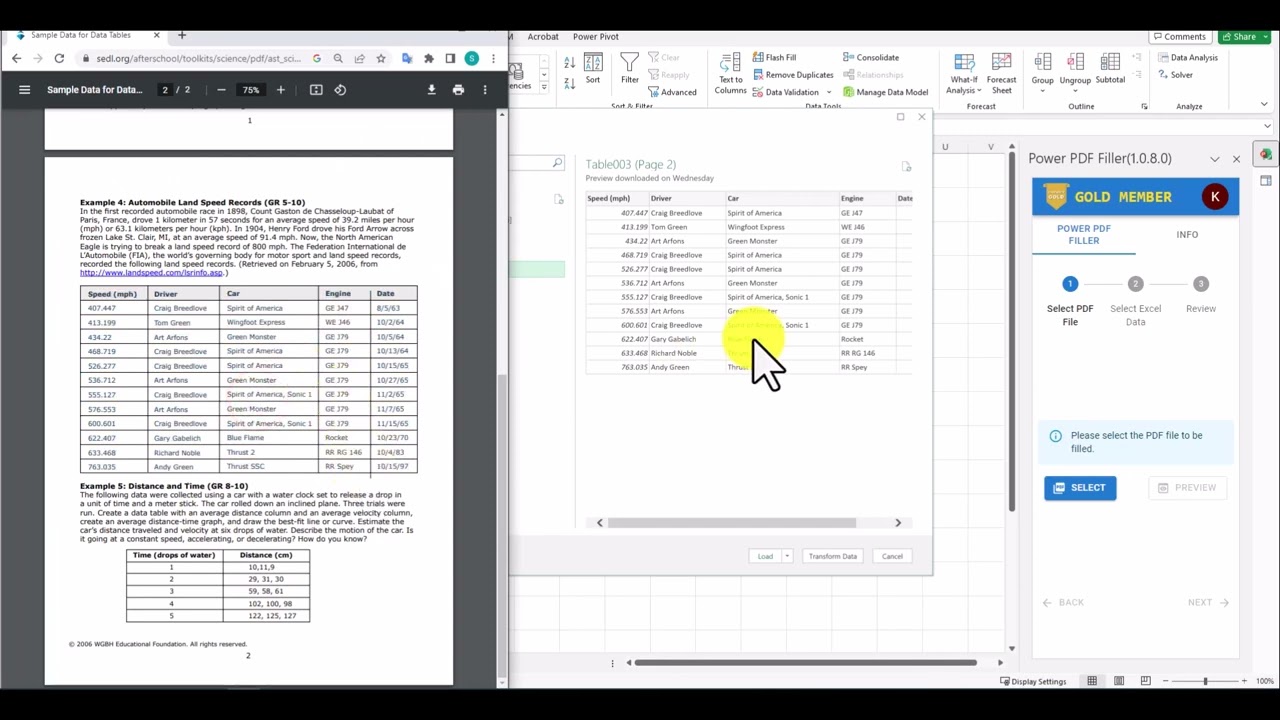
Task: Collapse the Excel ribbon with chevron
Action: [1264, 104]
